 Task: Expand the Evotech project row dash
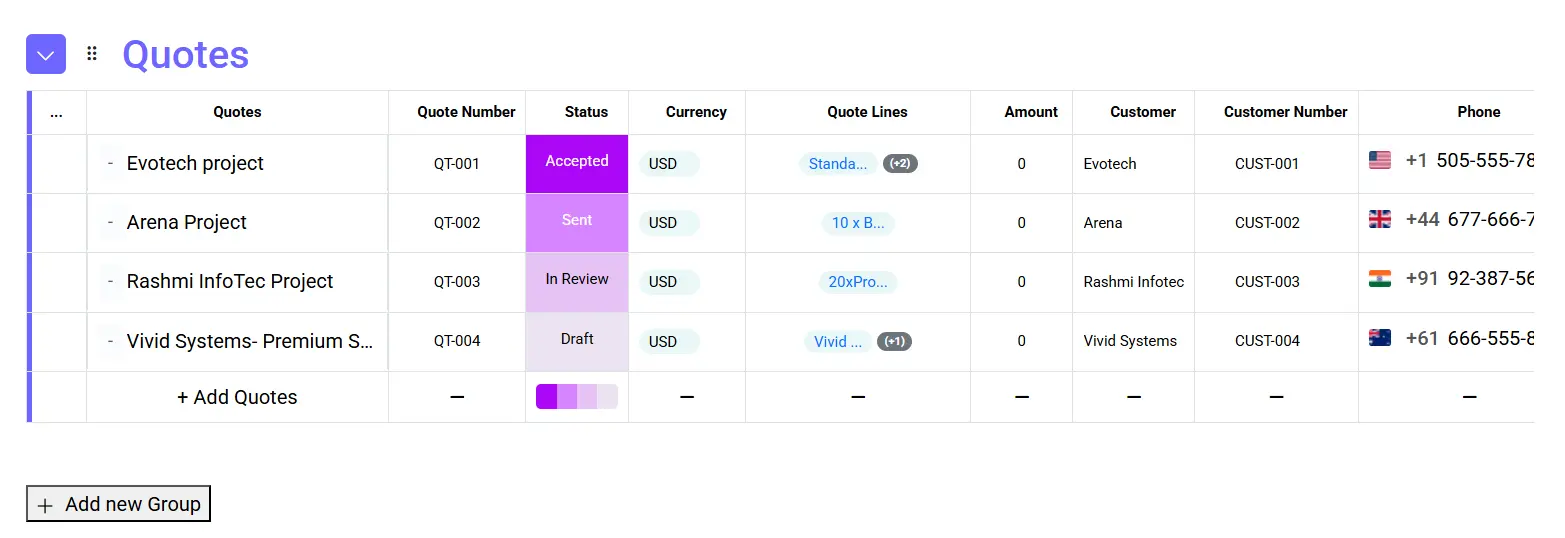point(110,163)
